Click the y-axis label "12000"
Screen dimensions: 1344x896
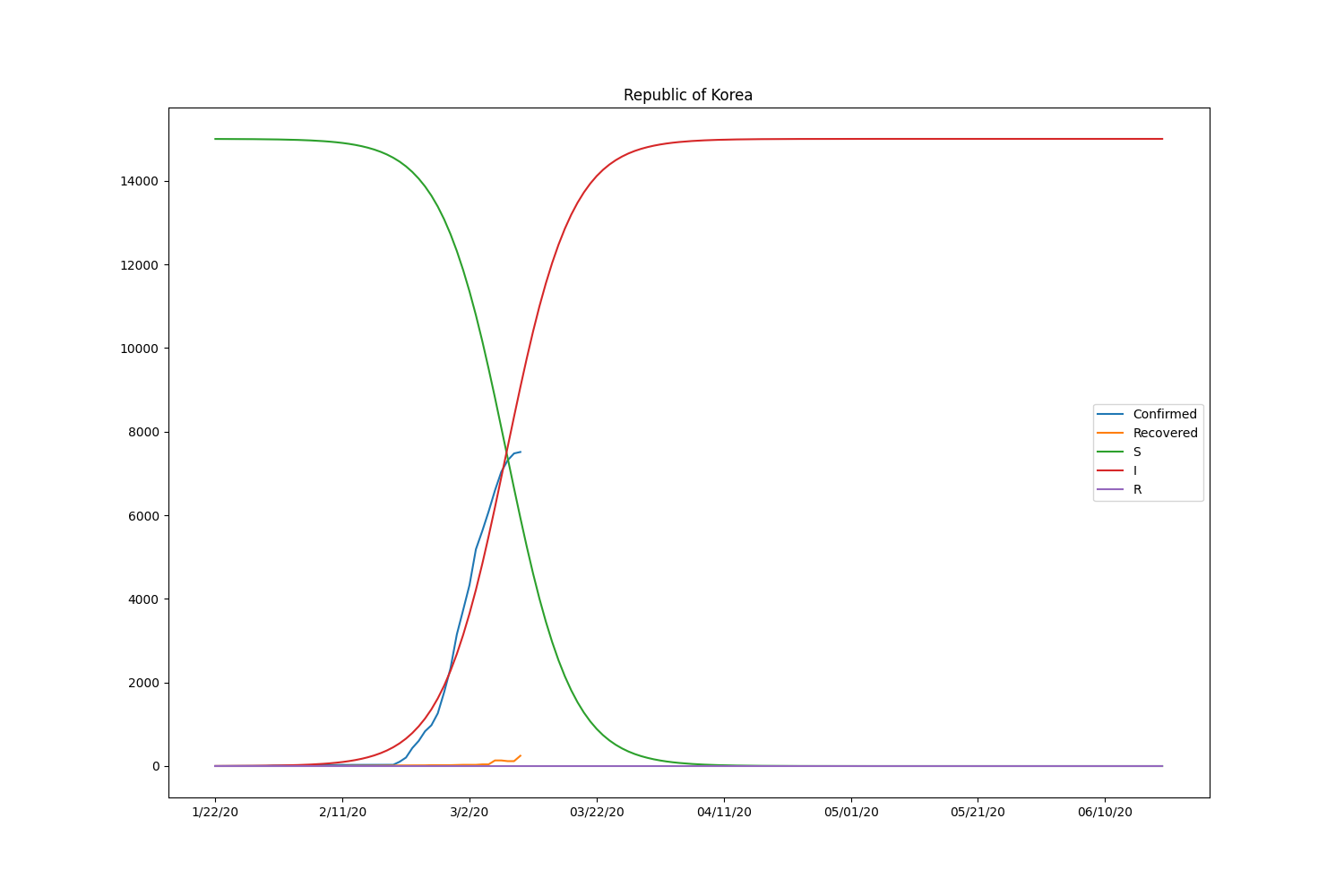tap(140, 265)
